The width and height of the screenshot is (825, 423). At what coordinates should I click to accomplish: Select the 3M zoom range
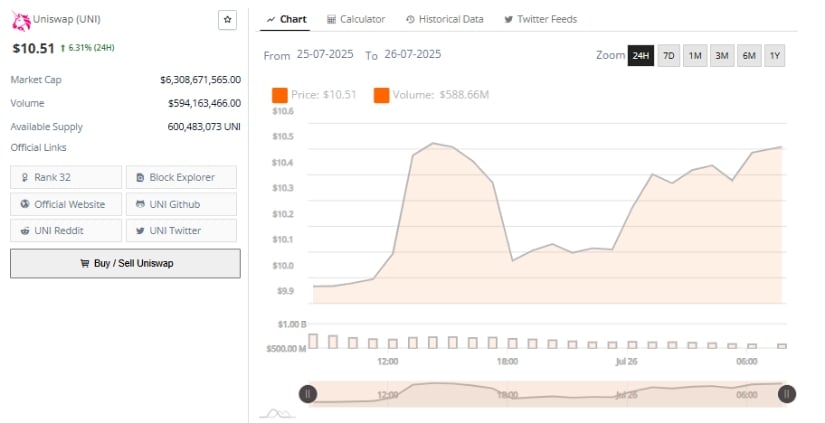click(x=722, y=55)
